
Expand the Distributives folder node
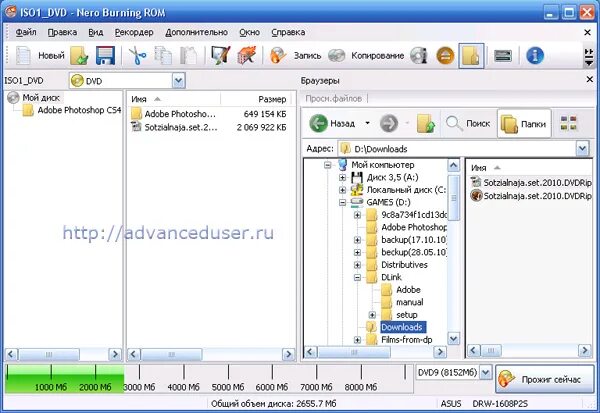(357, 265)
